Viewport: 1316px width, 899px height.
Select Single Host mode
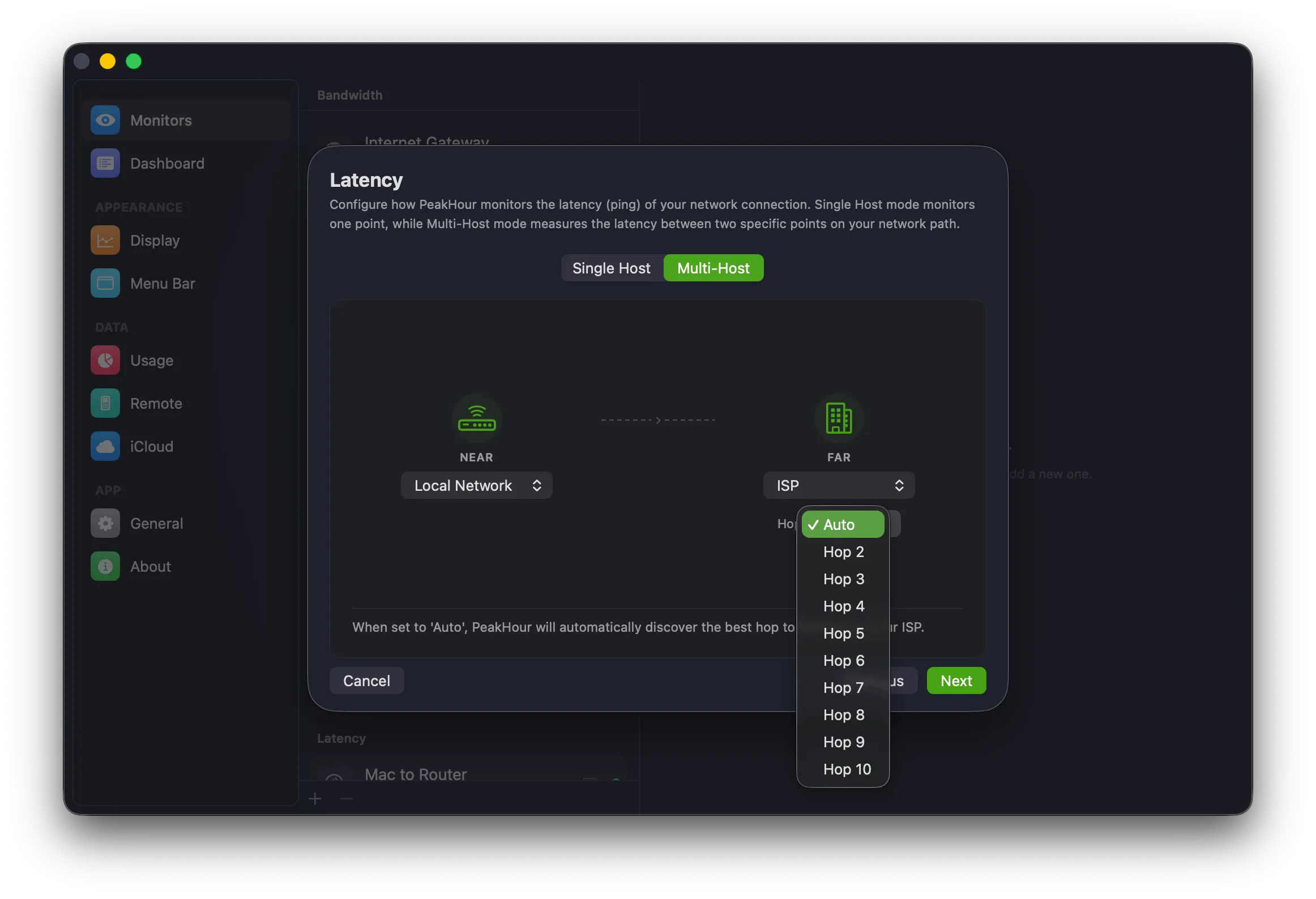pyautogui.click(x=612, y=268)
